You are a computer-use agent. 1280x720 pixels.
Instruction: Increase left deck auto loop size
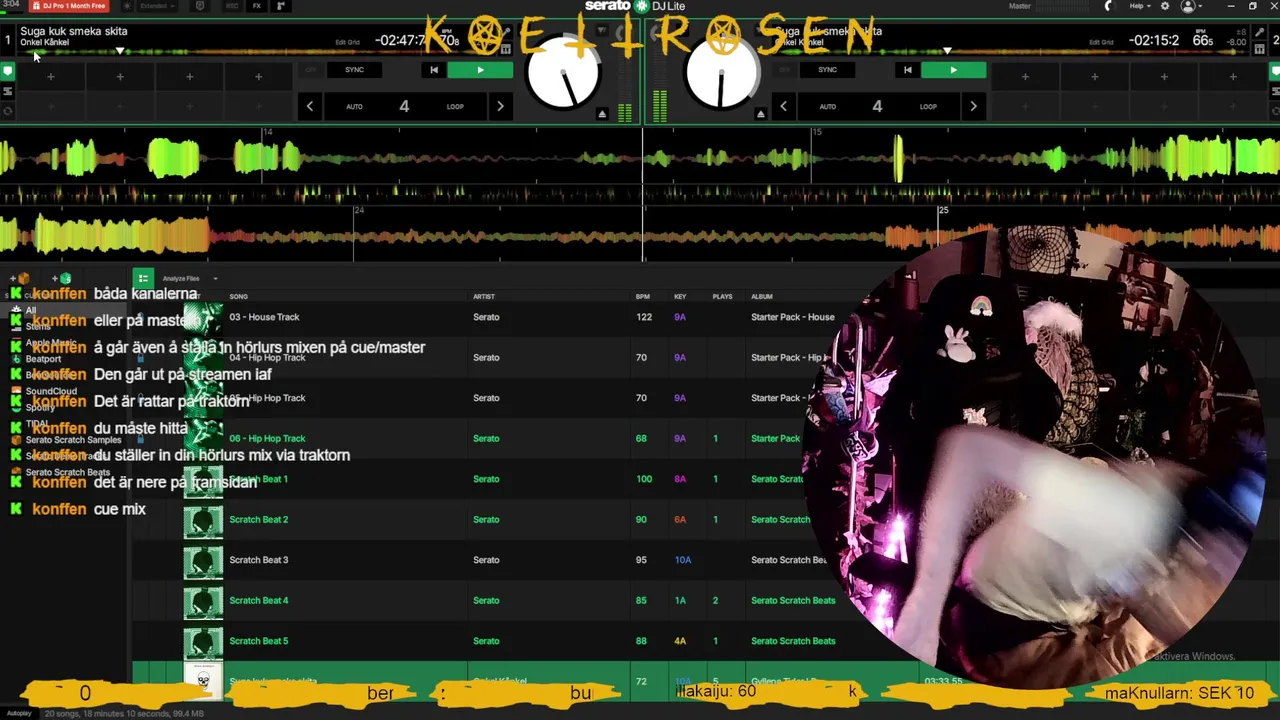(500, 106)
